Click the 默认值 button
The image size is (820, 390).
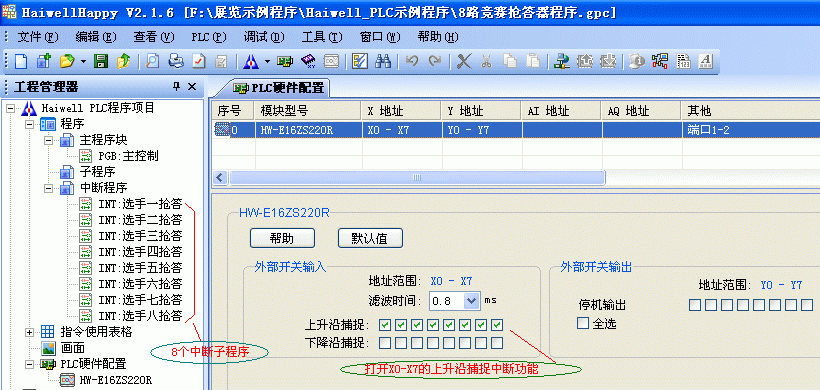tap(370, 238)
